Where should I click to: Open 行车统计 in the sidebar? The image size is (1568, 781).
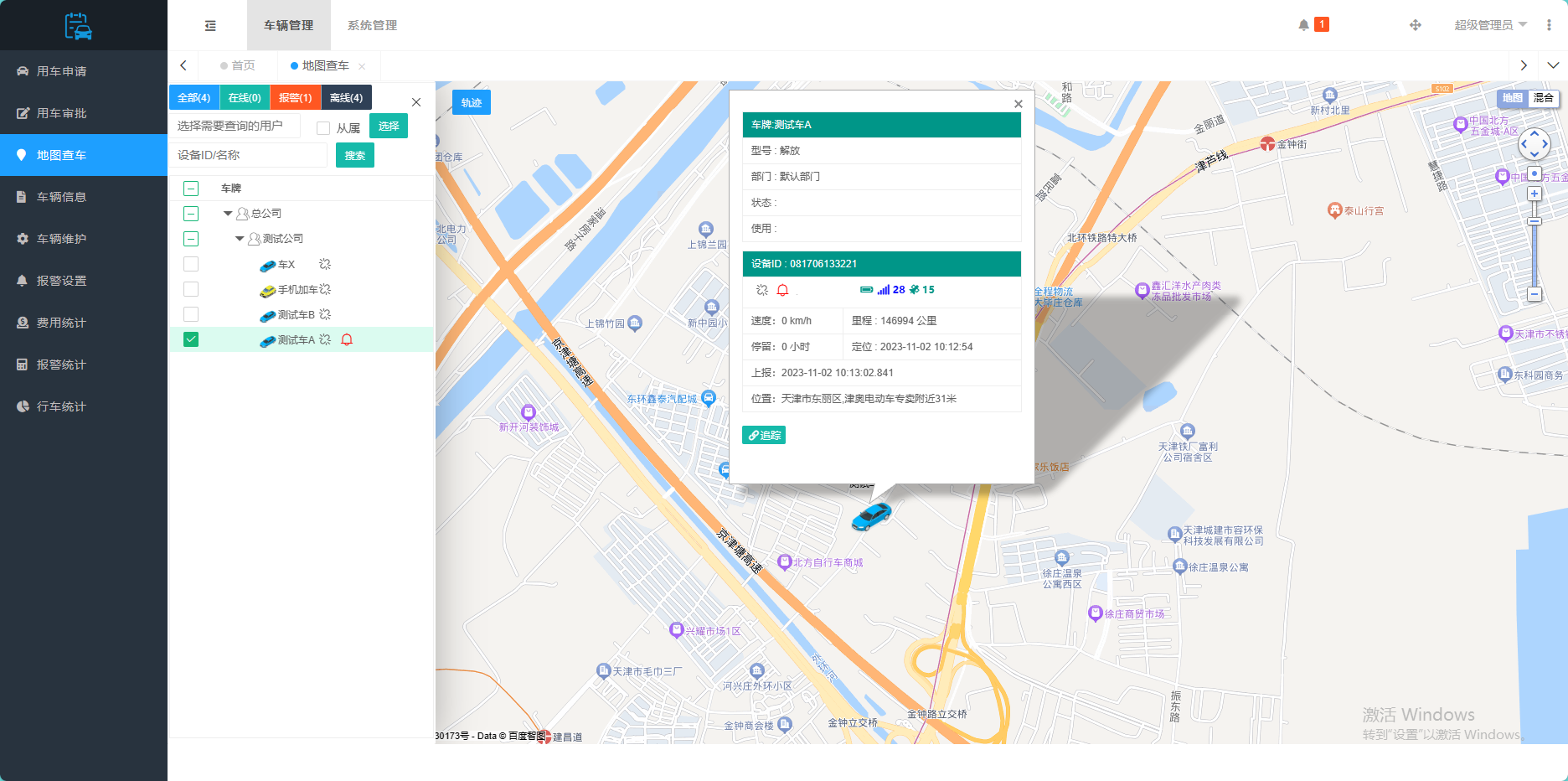[x=84, y=406]
